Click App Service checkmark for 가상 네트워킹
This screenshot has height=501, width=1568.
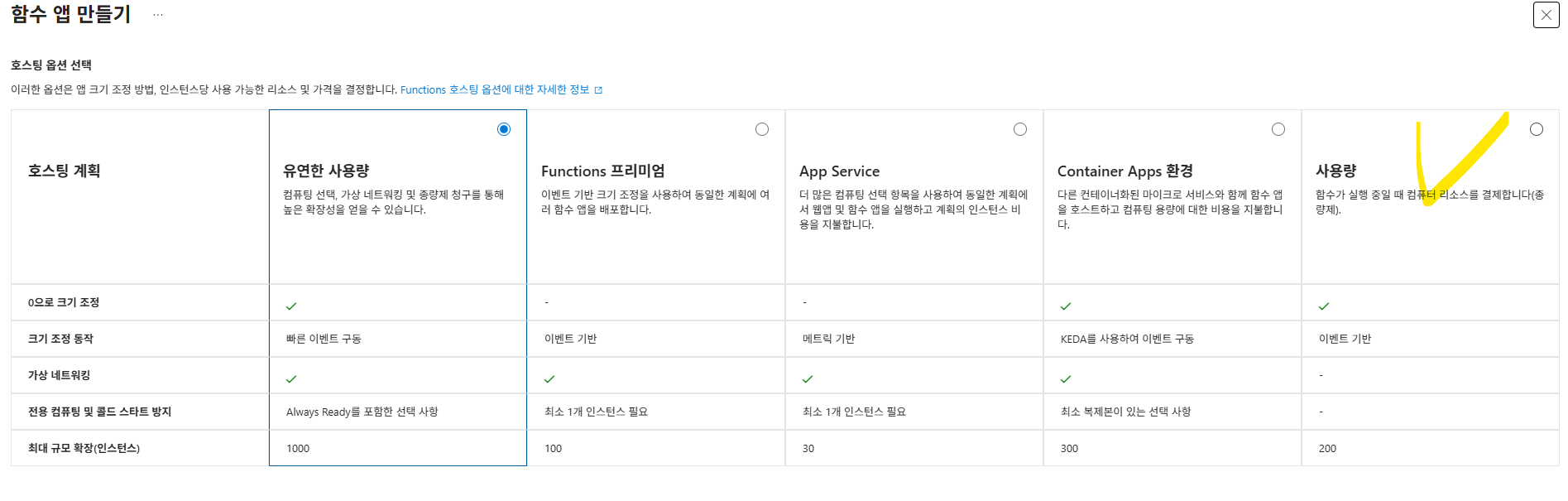point(808,378)
